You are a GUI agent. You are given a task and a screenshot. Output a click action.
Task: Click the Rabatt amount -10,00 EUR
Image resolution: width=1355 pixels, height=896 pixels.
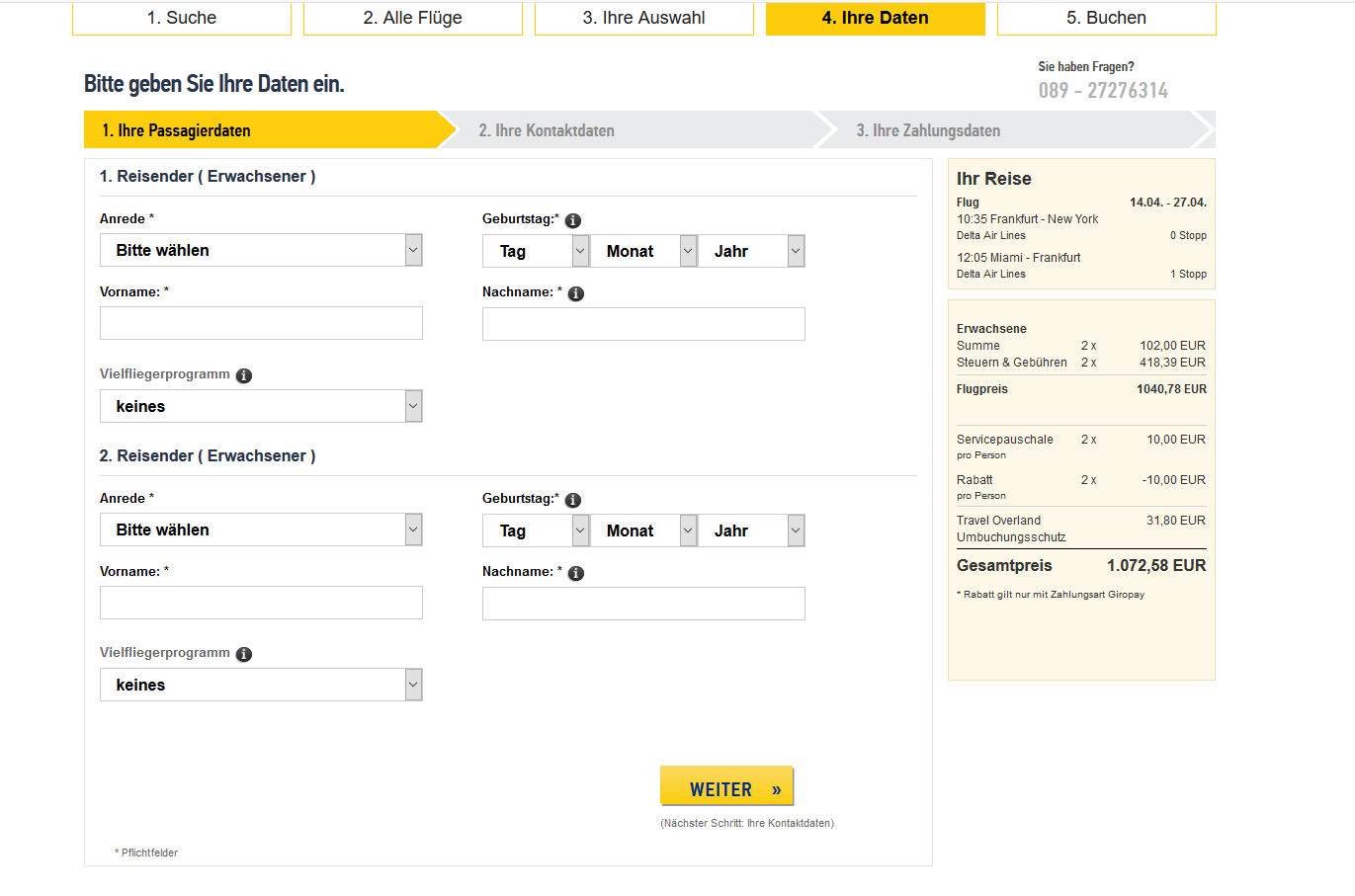[1174, 480]
